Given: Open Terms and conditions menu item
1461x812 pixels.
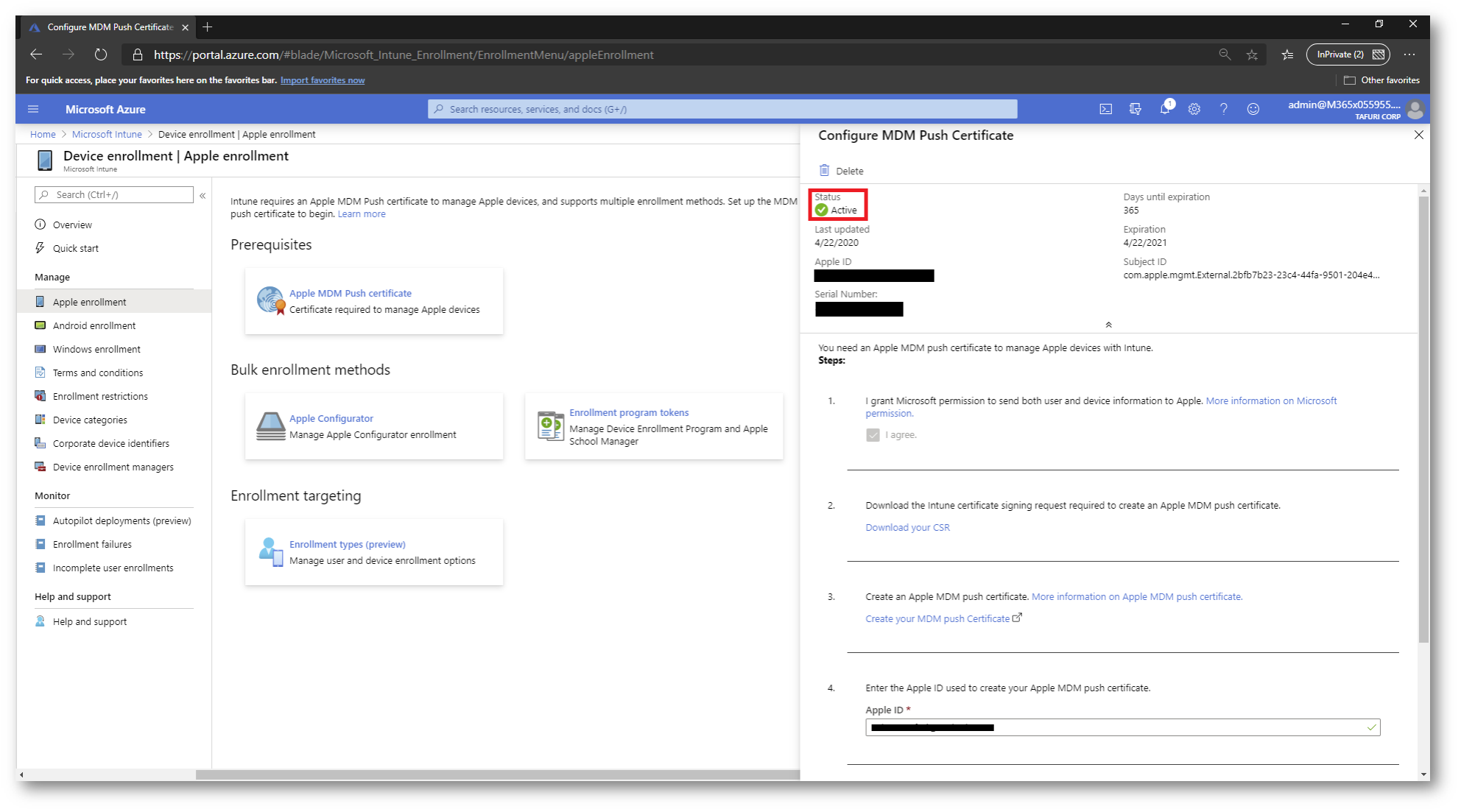Looking at the screenshot, I should click(x=114, y=373).
